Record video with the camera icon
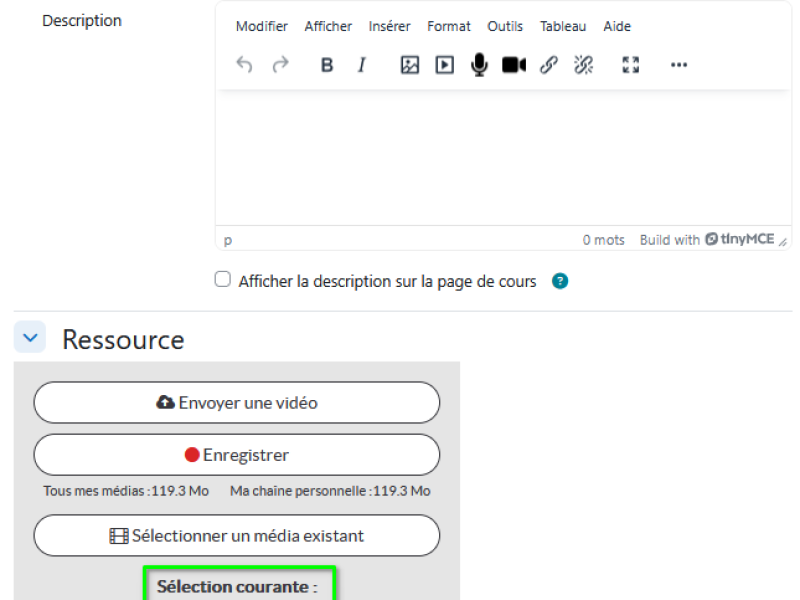The image size is (800, 600). [x=514, y=65]
